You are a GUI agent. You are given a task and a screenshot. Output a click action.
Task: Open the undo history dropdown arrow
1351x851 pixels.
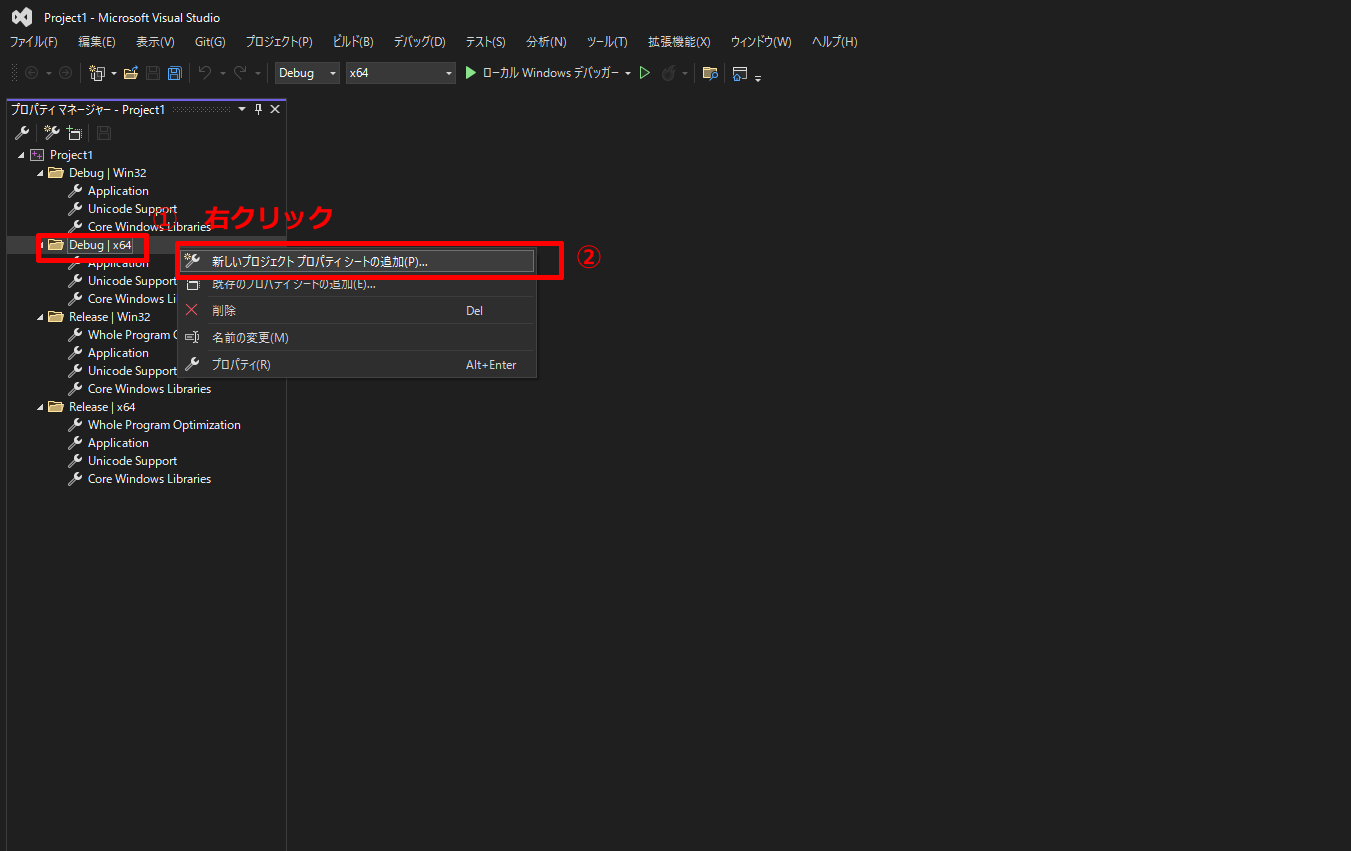222,73
